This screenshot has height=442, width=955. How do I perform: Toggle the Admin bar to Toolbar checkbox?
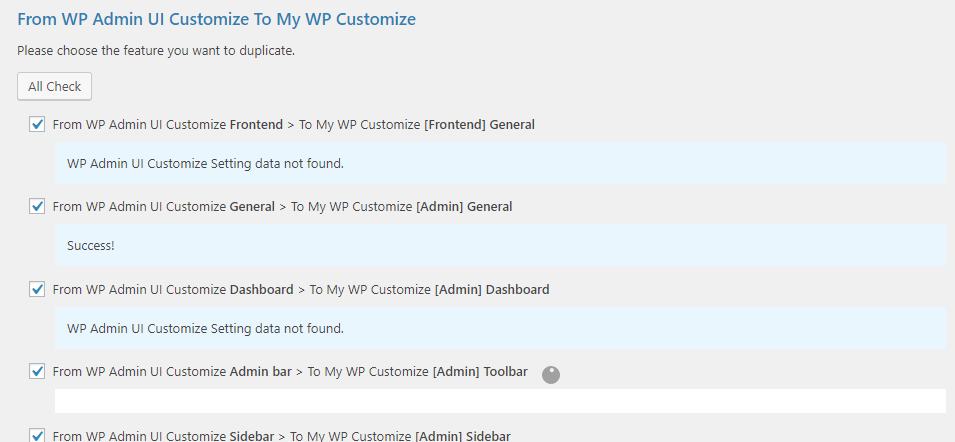(x=37, y=371)
